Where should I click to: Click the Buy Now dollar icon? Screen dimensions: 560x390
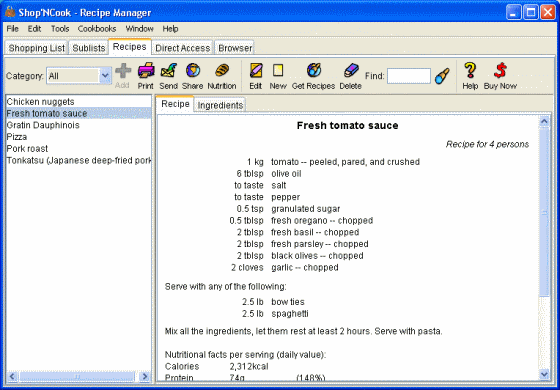[500, 71]
